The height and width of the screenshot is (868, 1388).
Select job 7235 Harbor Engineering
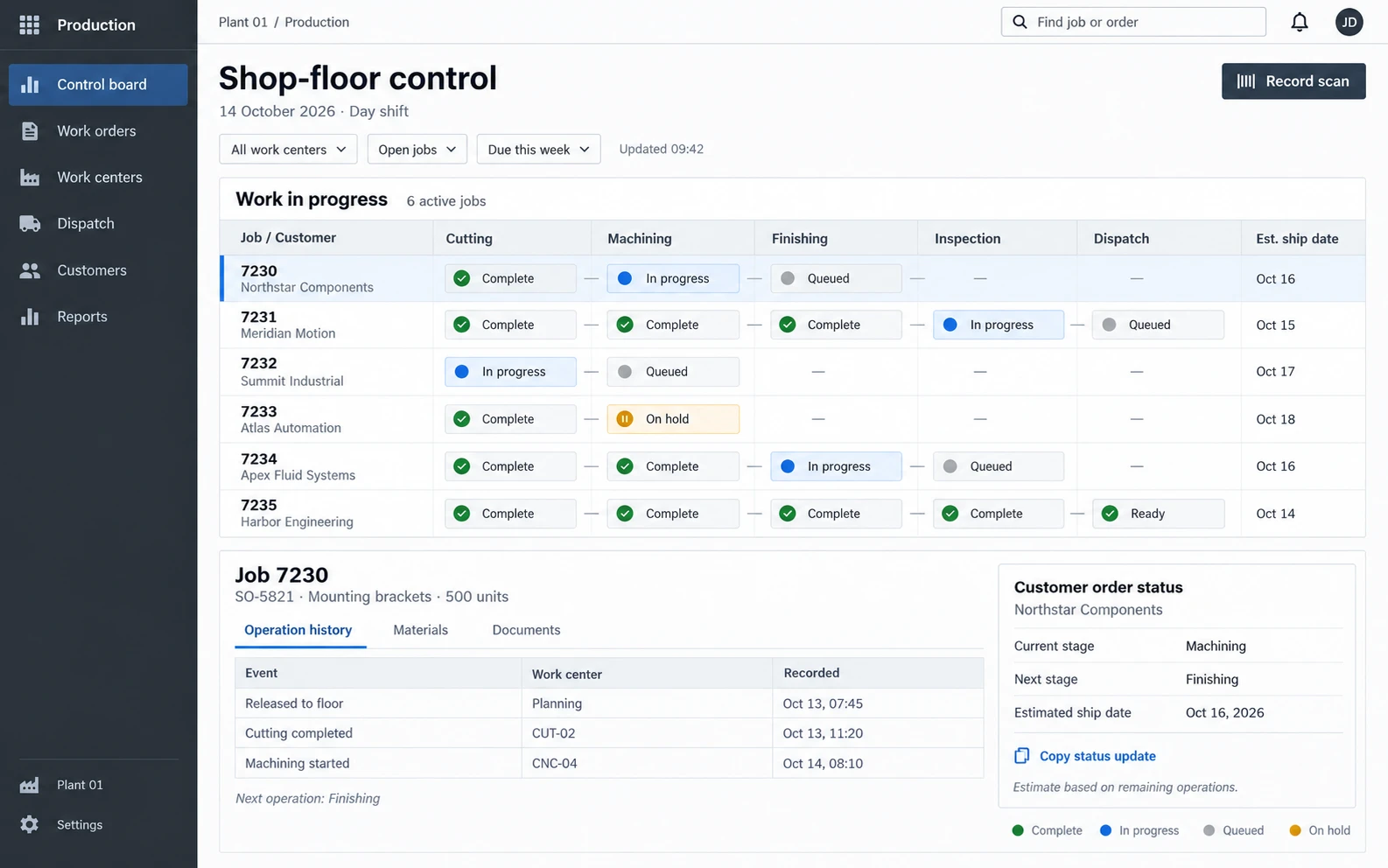[x=793, y=514]
